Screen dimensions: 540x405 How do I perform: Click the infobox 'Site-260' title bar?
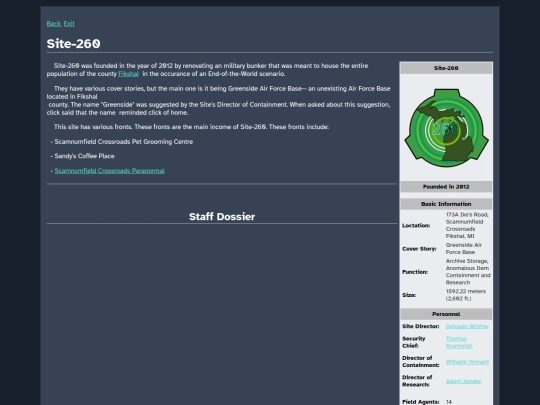pyautogui.click(x=446, y=68)
